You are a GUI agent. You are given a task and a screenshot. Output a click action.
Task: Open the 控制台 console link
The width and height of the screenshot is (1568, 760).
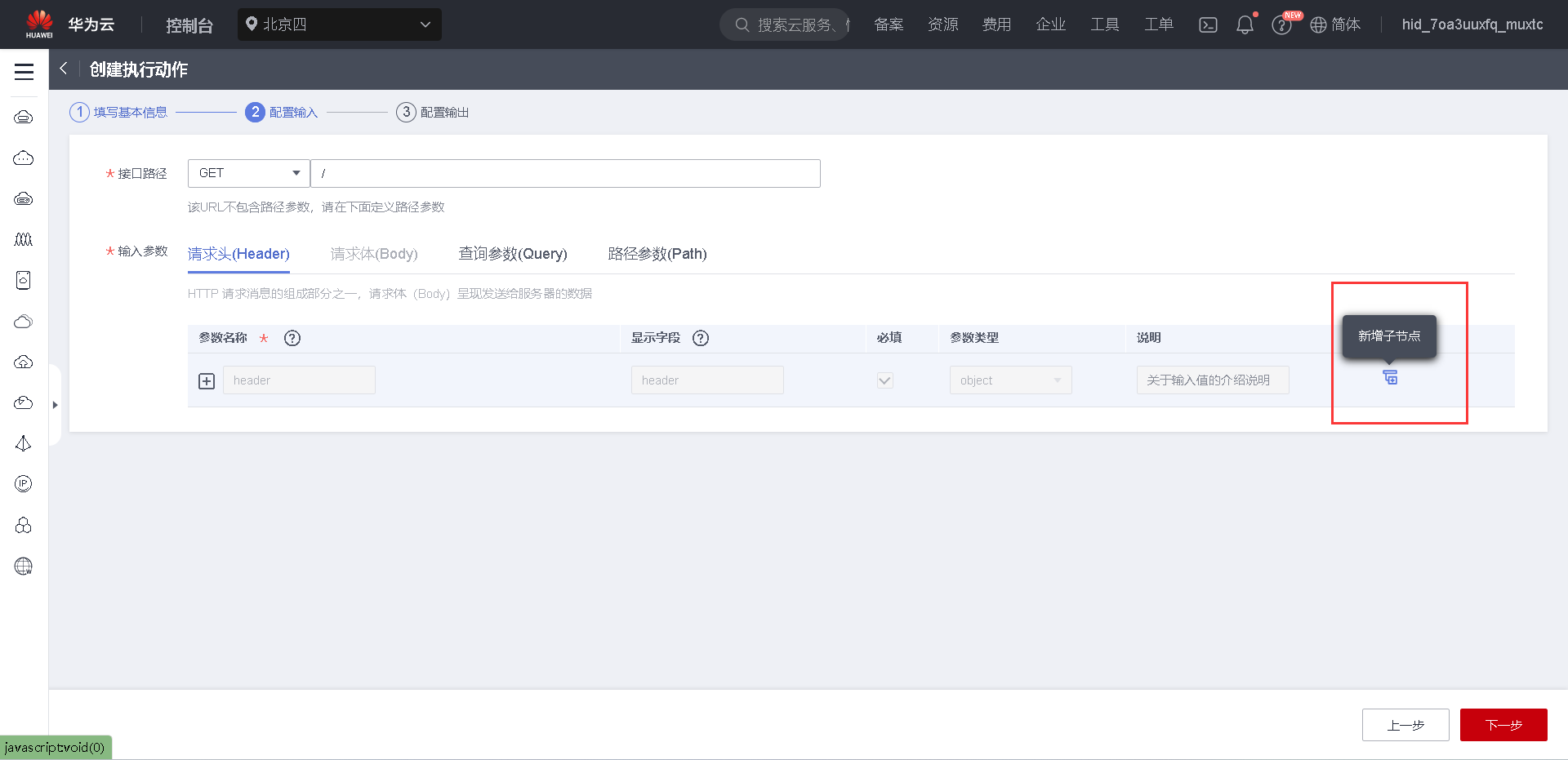click(189, 25)
